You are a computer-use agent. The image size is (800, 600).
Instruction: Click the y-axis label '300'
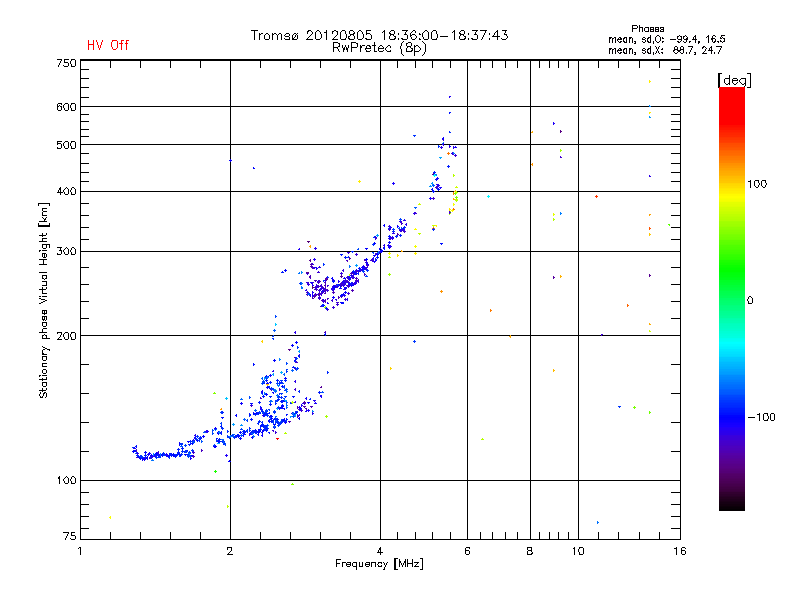pyautogui.click(x=66, y=252)
